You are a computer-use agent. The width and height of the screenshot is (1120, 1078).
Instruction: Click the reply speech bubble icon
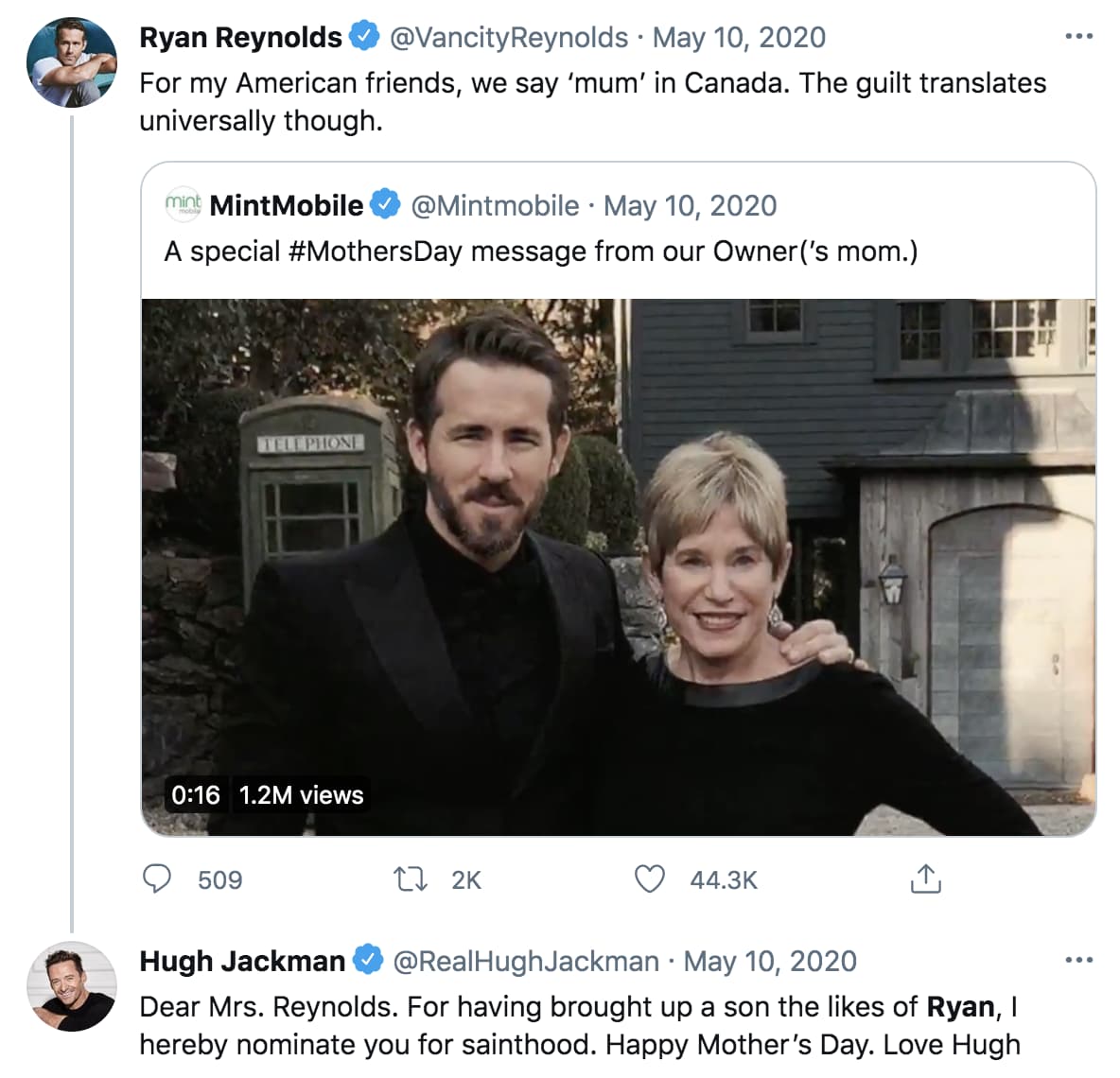[x=157, y=879]
